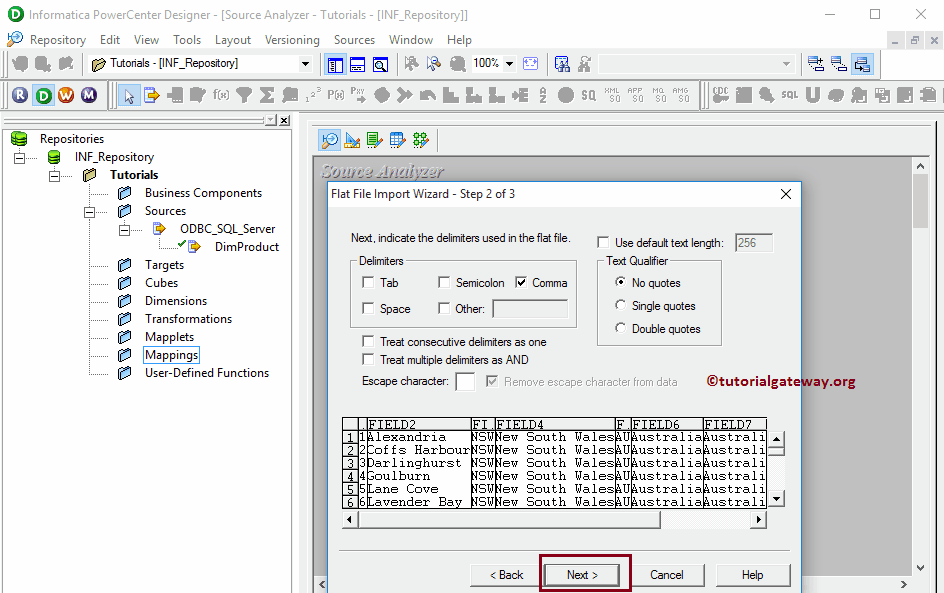The height and width of the screenshot is (593, 944).
Task: Collapse the ODBC_SQL_Server node
Action: pos(125,230)
